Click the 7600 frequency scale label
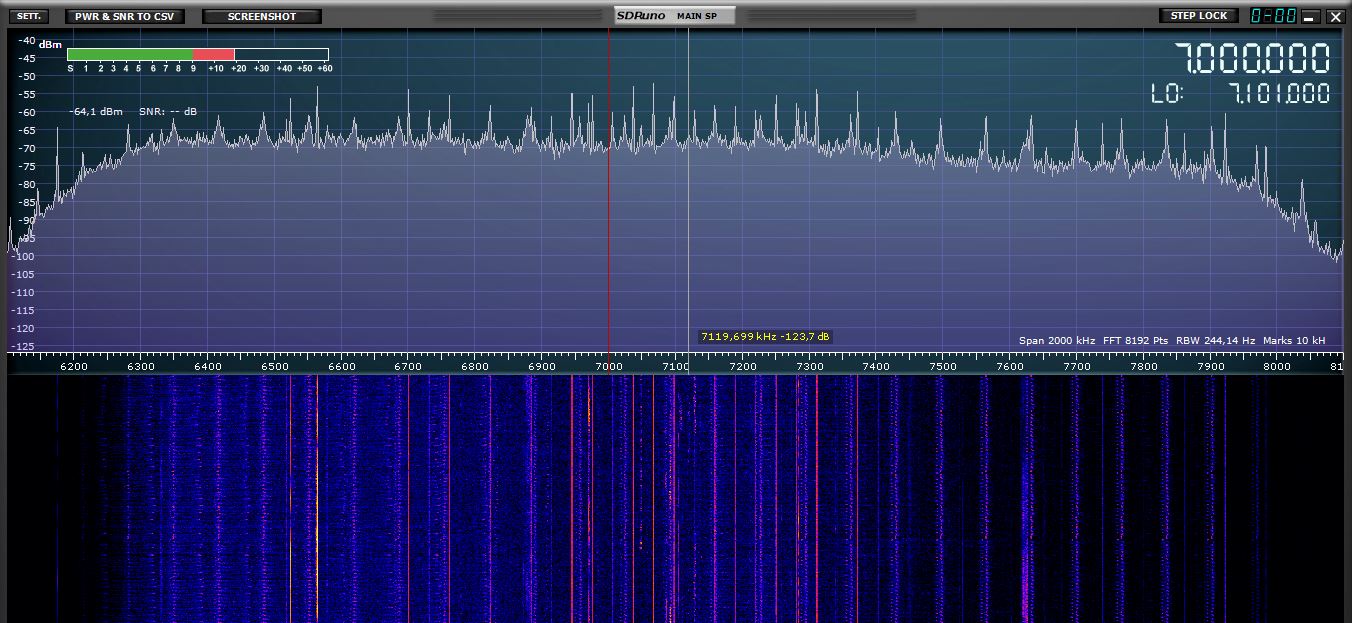 1010,367
